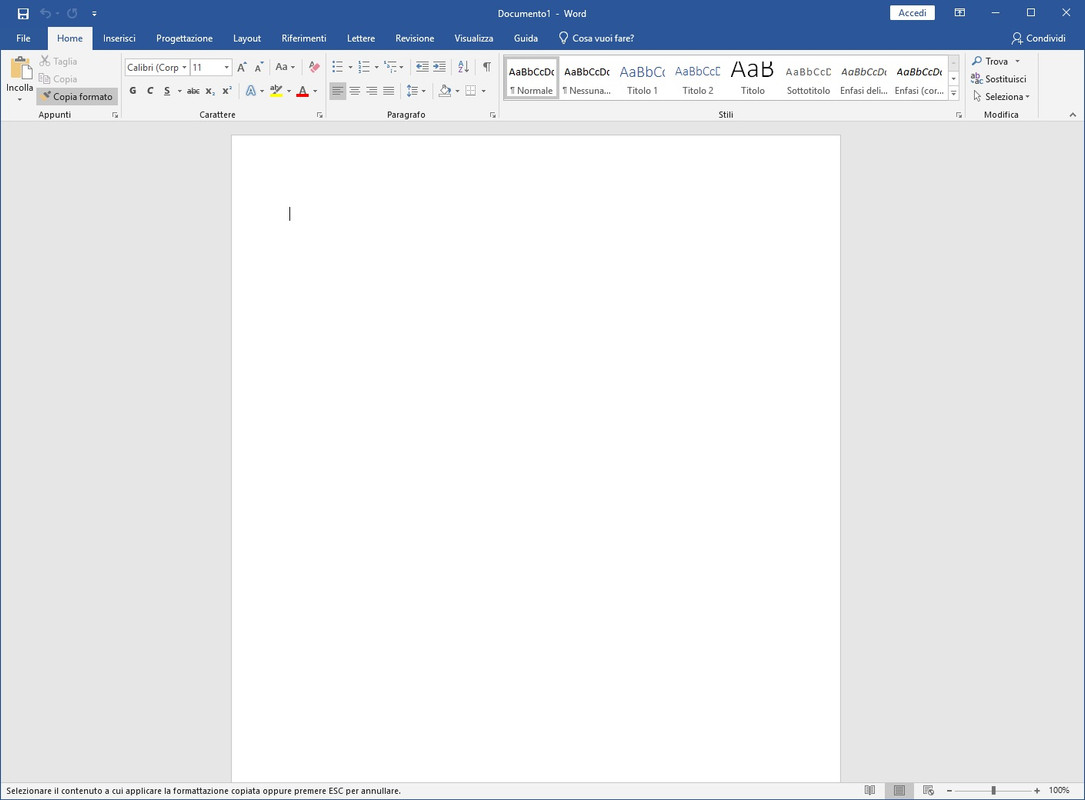Click the sort A-Z icon
This screenshot has height=800, width=1085.
tap(464, 67)
